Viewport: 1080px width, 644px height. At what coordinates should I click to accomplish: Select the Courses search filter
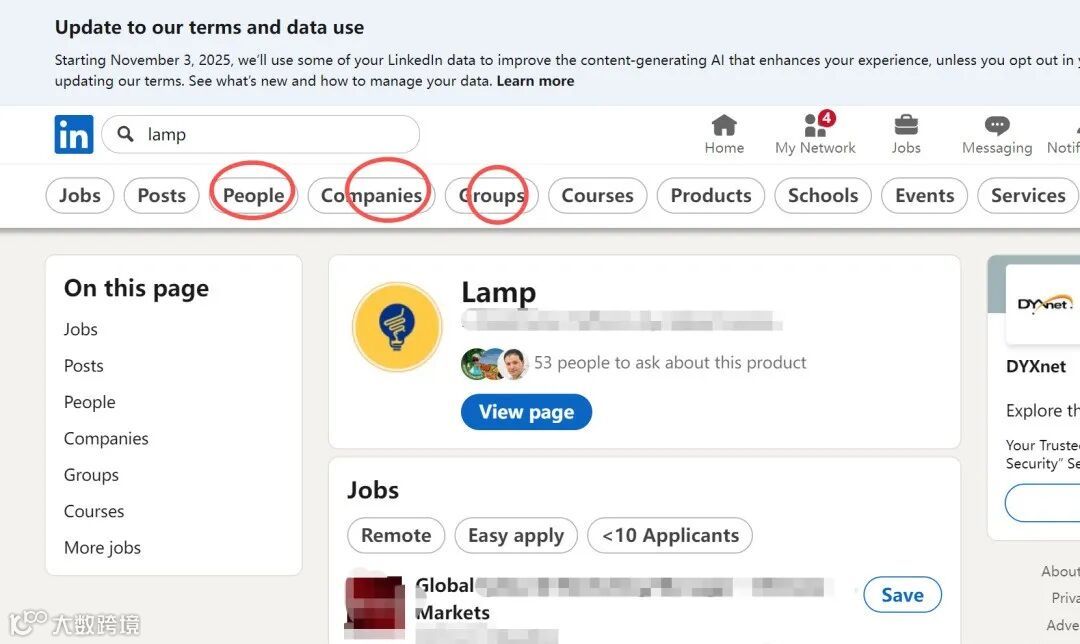point(597,195)
